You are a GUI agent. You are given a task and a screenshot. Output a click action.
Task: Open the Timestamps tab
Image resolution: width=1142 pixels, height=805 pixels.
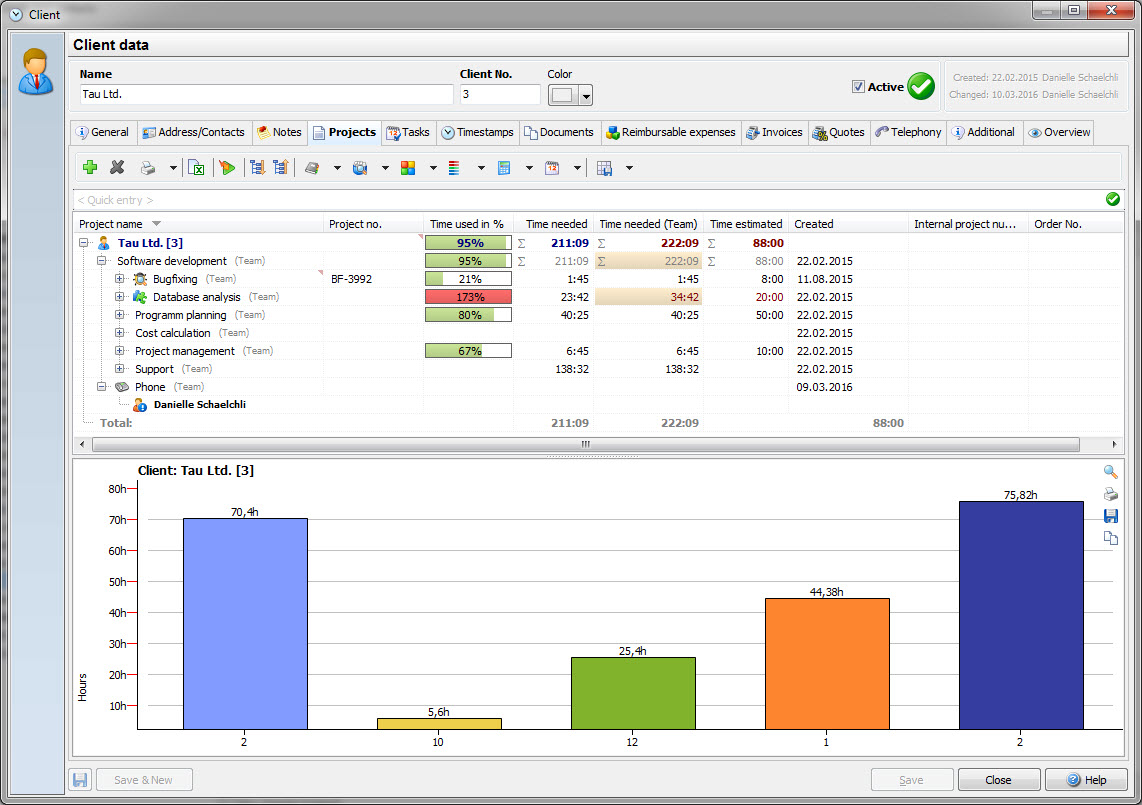point(477,132)
